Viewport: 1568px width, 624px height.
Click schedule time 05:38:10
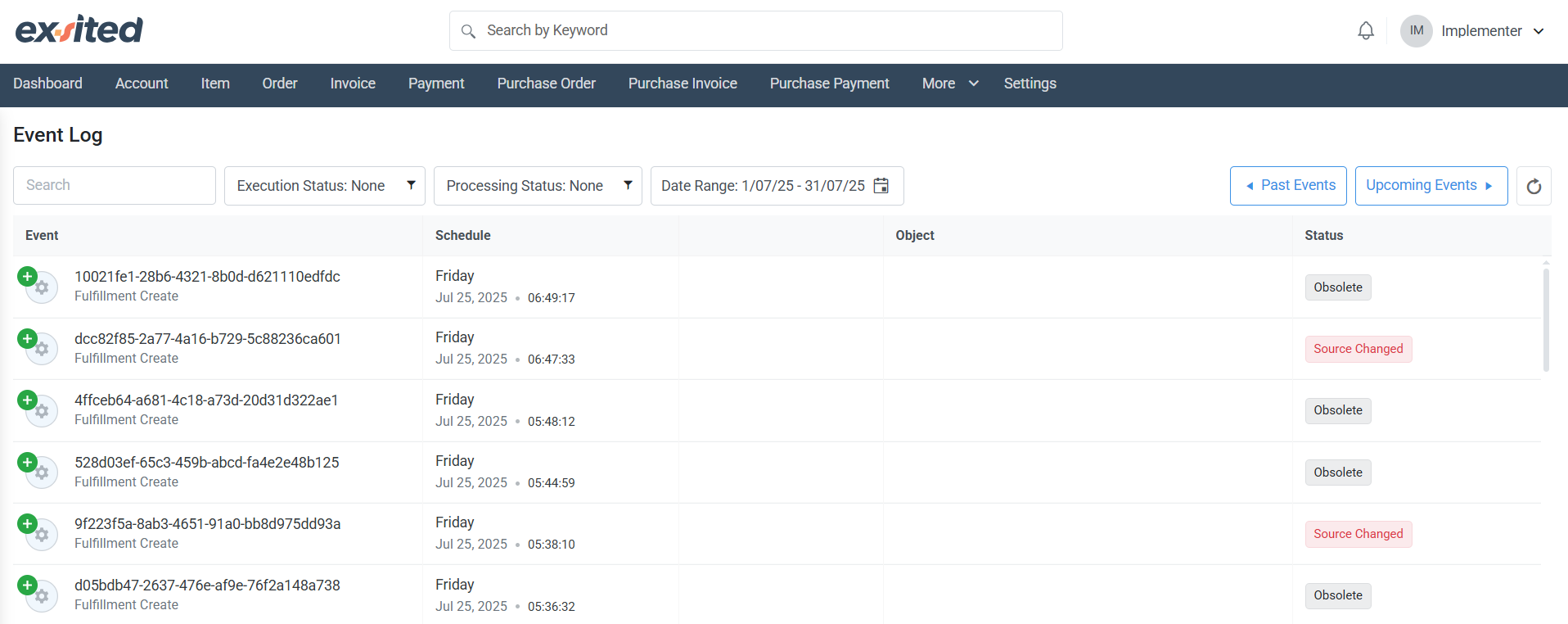pyautogui.click(x=552, y=545)
